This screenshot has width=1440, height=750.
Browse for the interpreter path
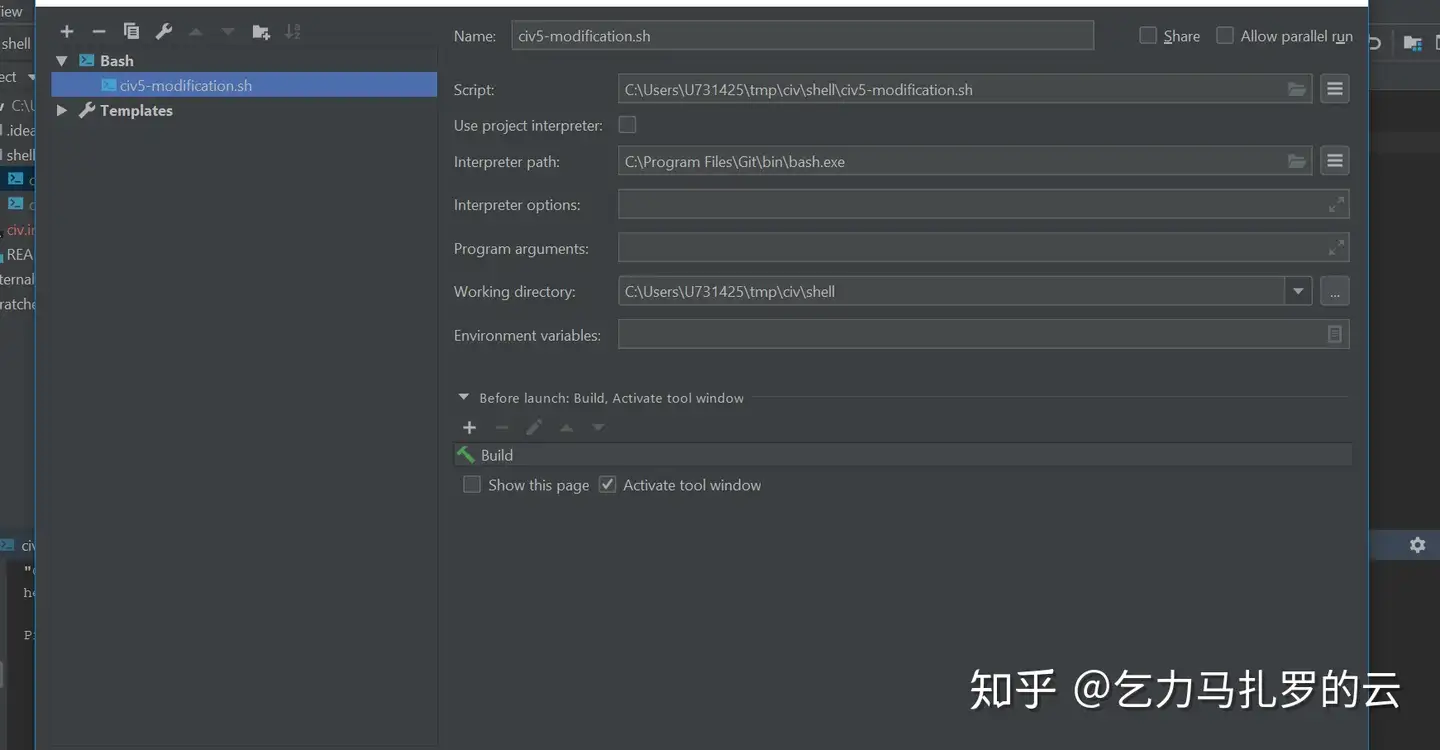click(x=1296, y=161)
